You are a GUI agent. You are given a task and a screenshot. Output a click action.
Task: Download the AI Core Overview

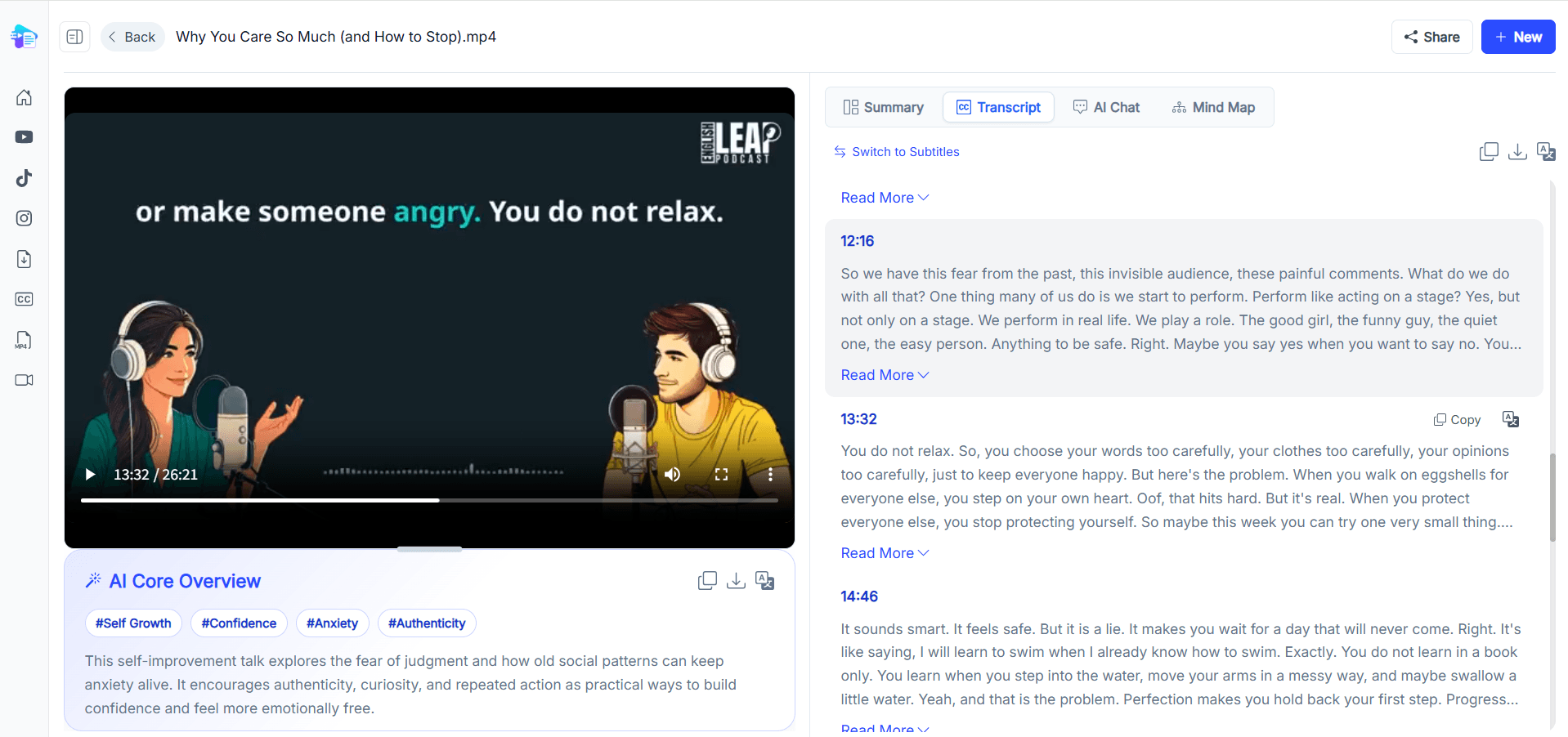tap(736, 581)
